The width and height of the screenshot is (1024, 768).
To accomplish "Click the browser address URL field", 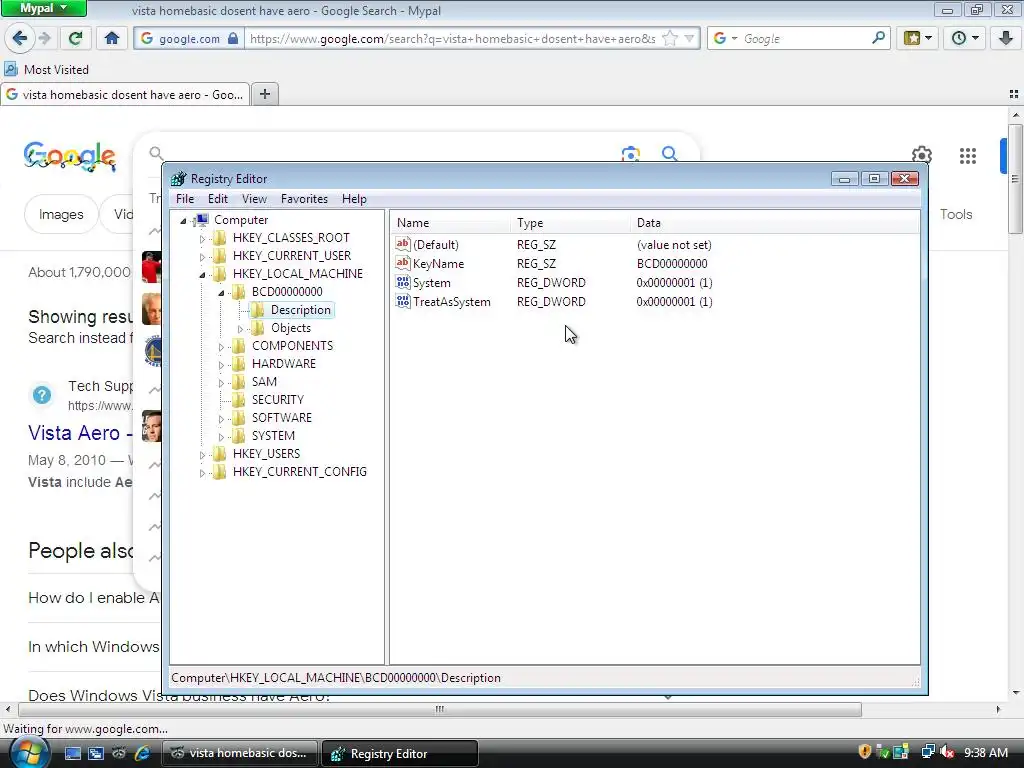I will tap(453, 39).
